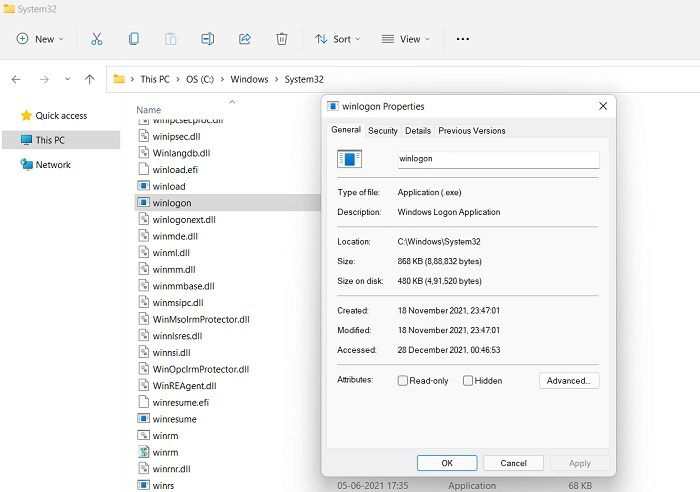Screen dimensions: 700x492
Task: Switch to the Previous Versions tab
Action: (472, 130)
